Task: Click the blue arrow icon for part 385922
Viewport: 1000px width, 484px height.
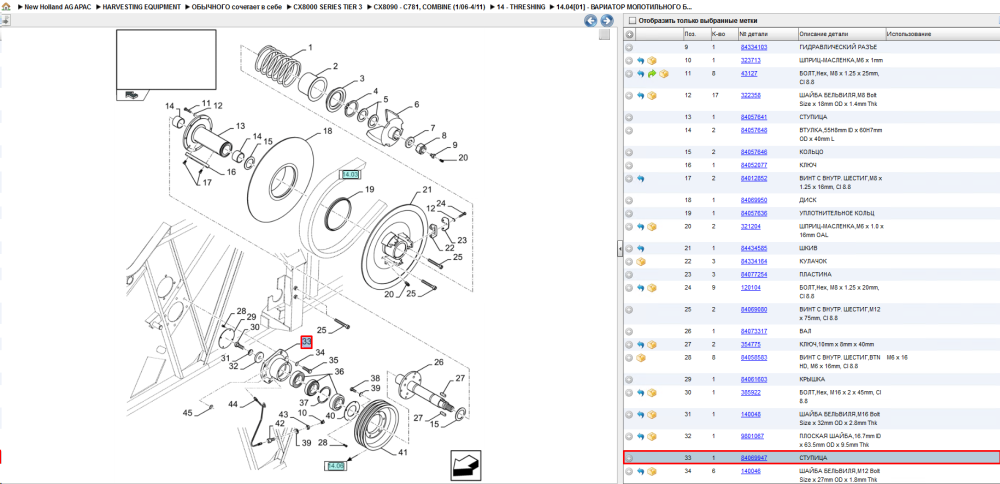Action: pyautogui.click(x=641, y=393)
